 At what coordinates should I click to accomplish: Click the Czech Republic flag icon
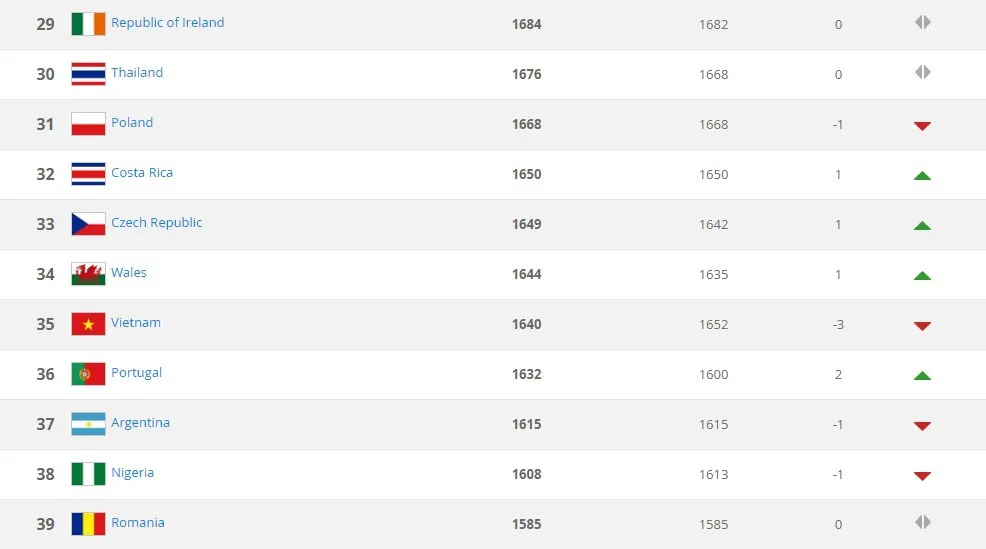point(88,224)
